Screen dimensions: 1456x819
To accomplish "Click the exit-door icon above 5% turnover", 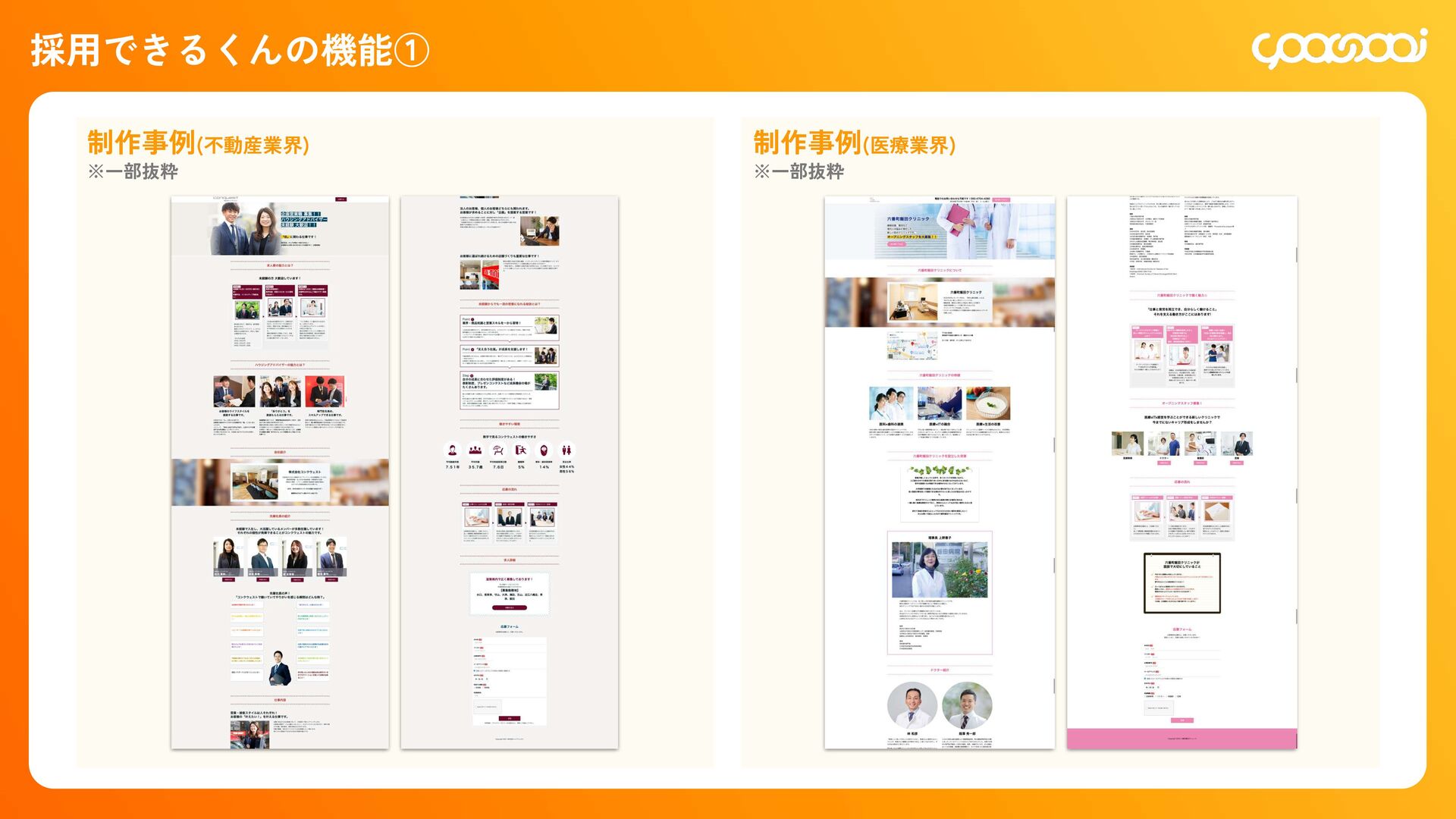I will pyautogui.click(x=521, y=450).
